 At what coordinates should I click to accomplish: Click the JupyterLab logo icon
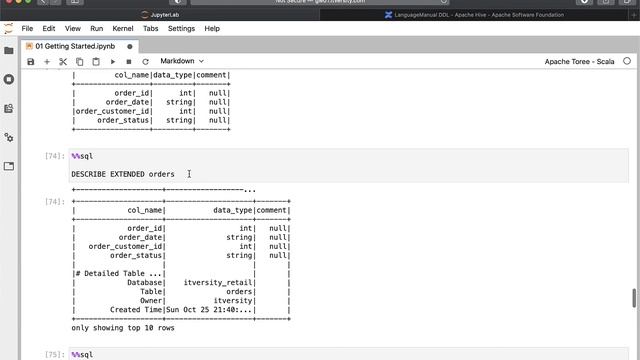[9, 29]
